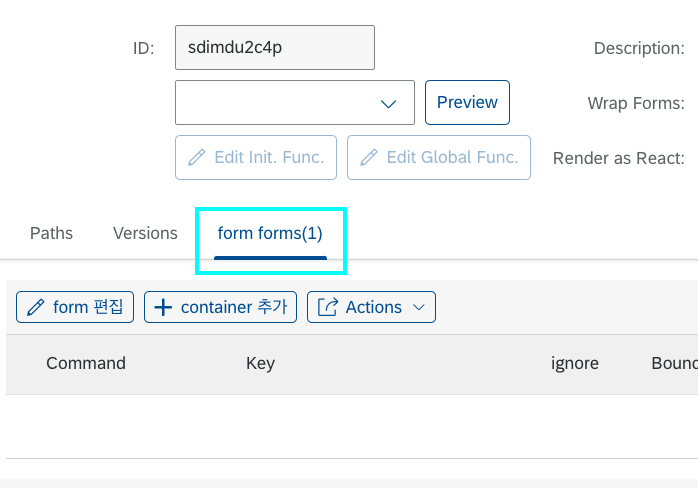Focus the ID field showing sdimdu2c4p

click(275, 47)
